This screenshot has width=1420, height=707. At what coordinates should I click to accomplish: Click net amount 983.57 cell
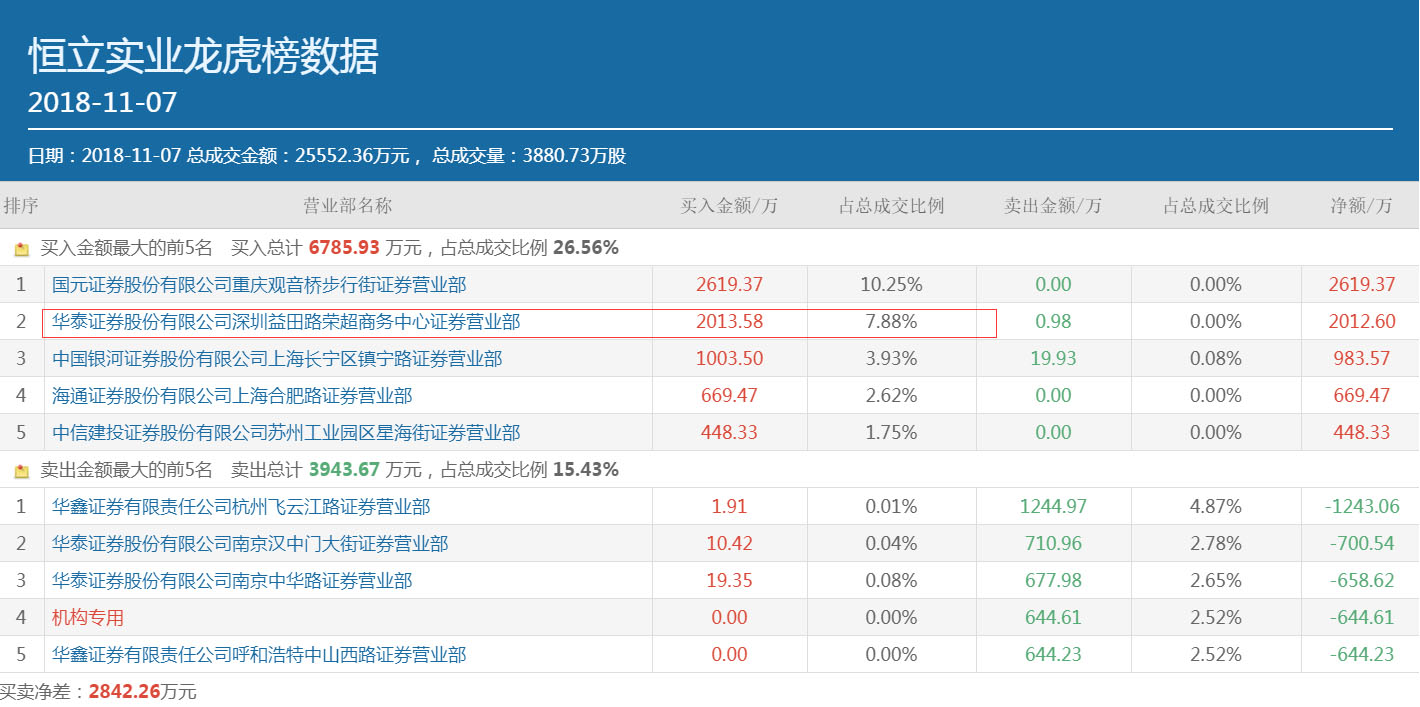coord(1361,359)
